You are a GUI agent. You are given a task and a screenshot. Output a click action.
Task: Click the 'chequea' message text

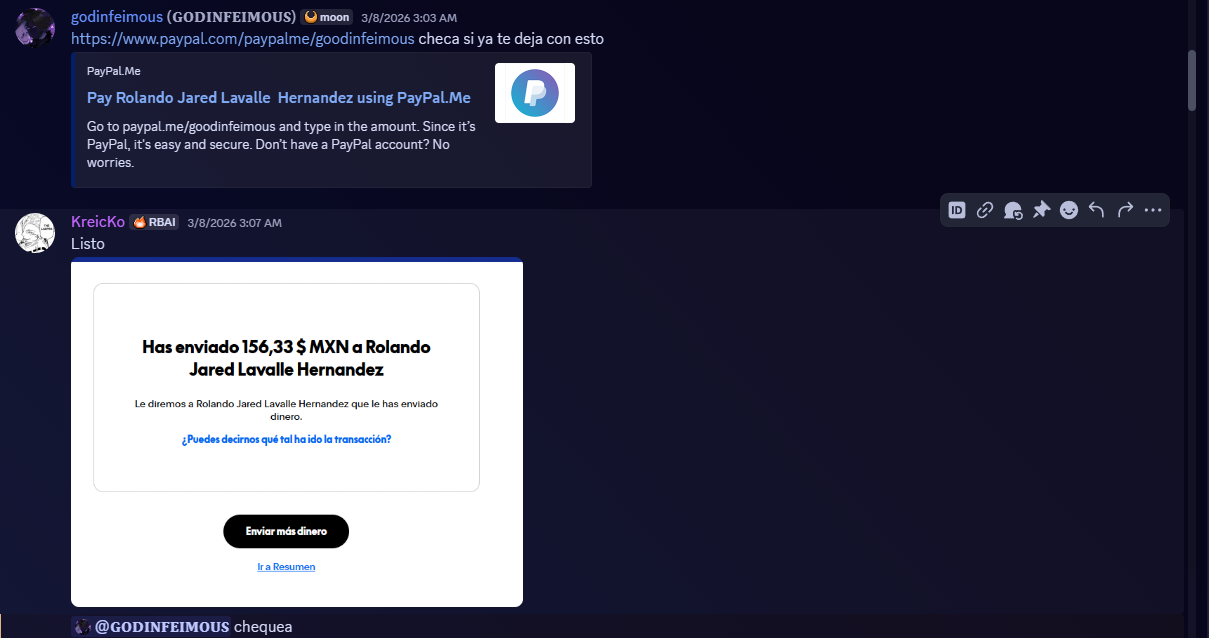[263, 627]
